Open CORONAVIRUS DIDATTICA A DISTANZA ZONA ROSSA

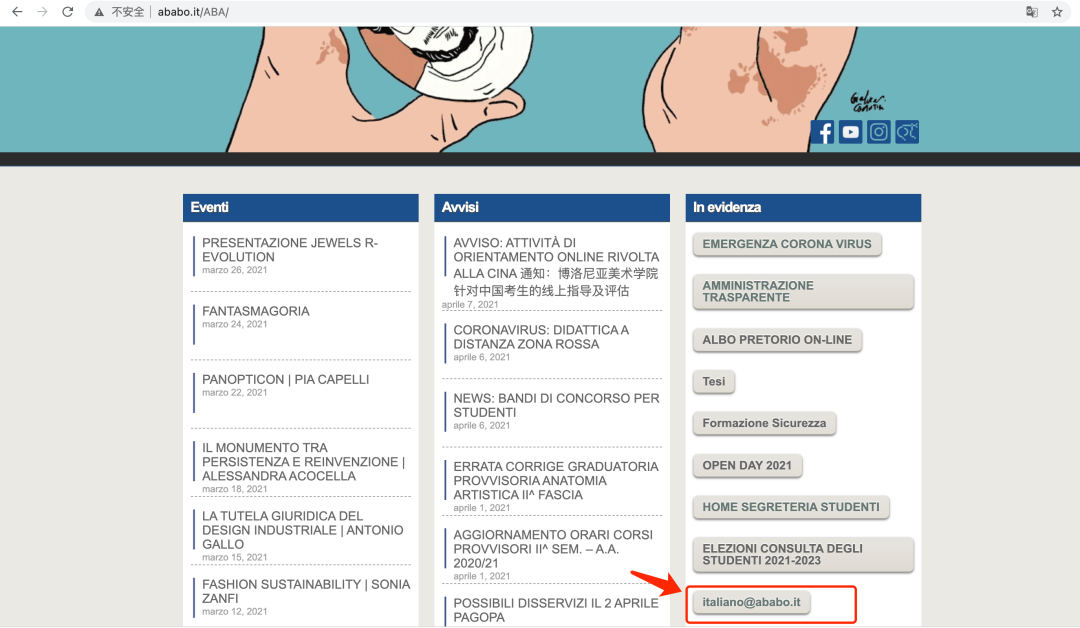tap(541, 337)
